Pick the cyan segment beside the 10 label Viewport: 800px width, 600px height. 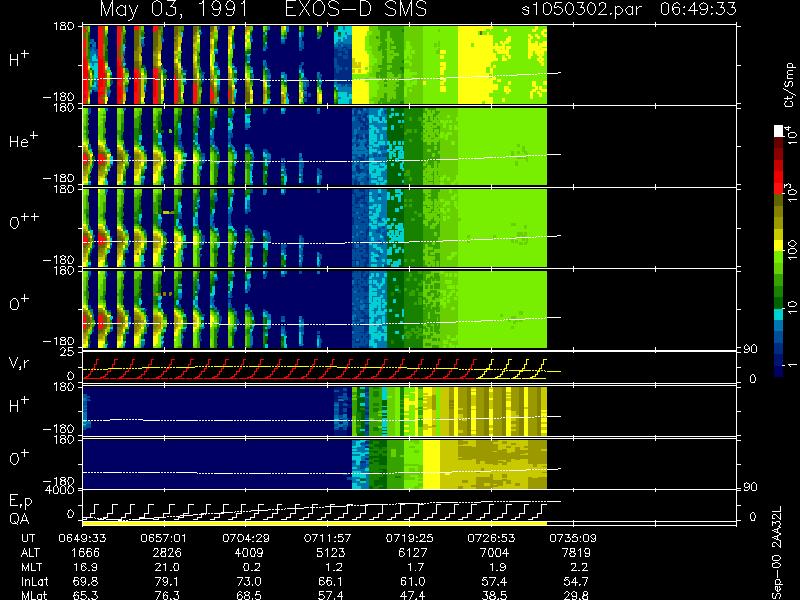(x=779, y=314)
